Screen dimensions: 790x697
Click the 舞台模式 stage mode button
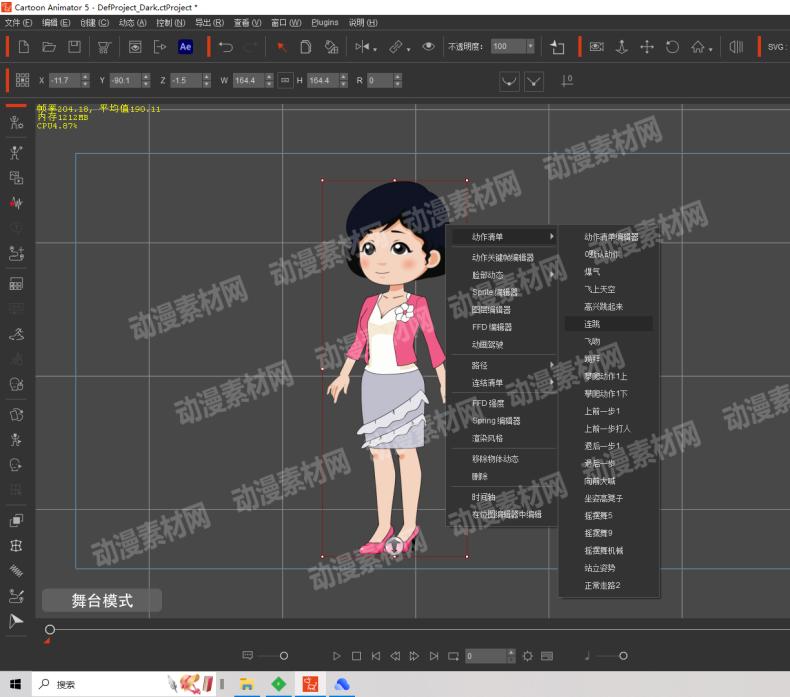102,601
